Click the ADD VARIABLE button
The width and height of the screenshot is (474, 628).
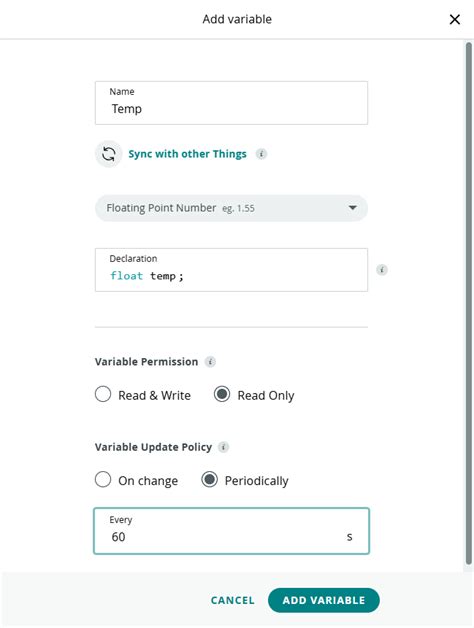pos(324,600)
